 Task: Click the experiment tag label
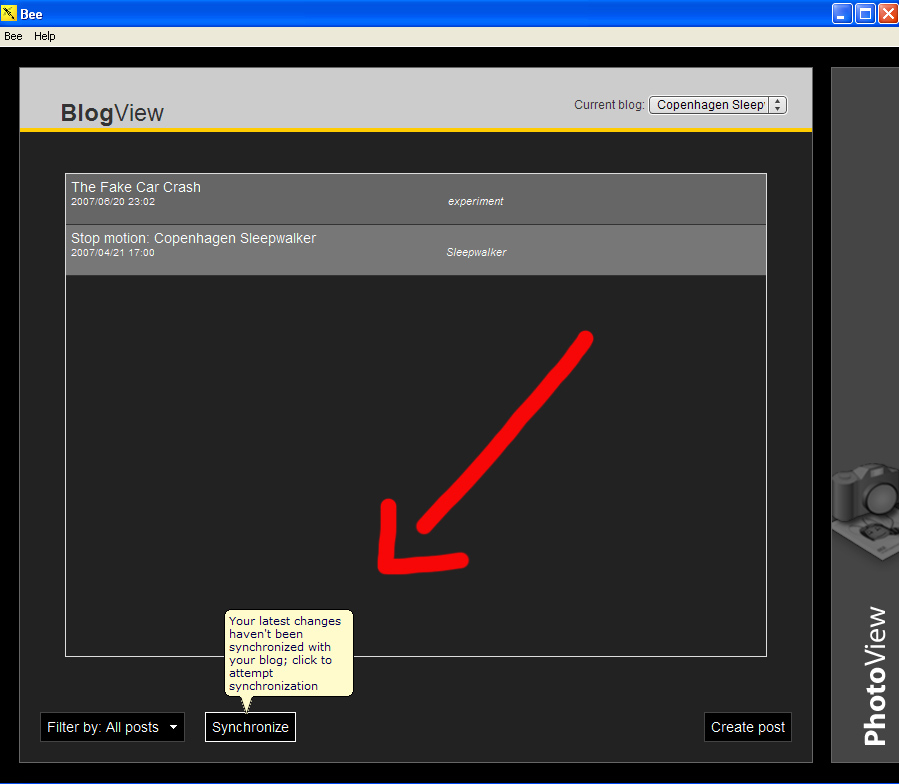click(476, 201)
